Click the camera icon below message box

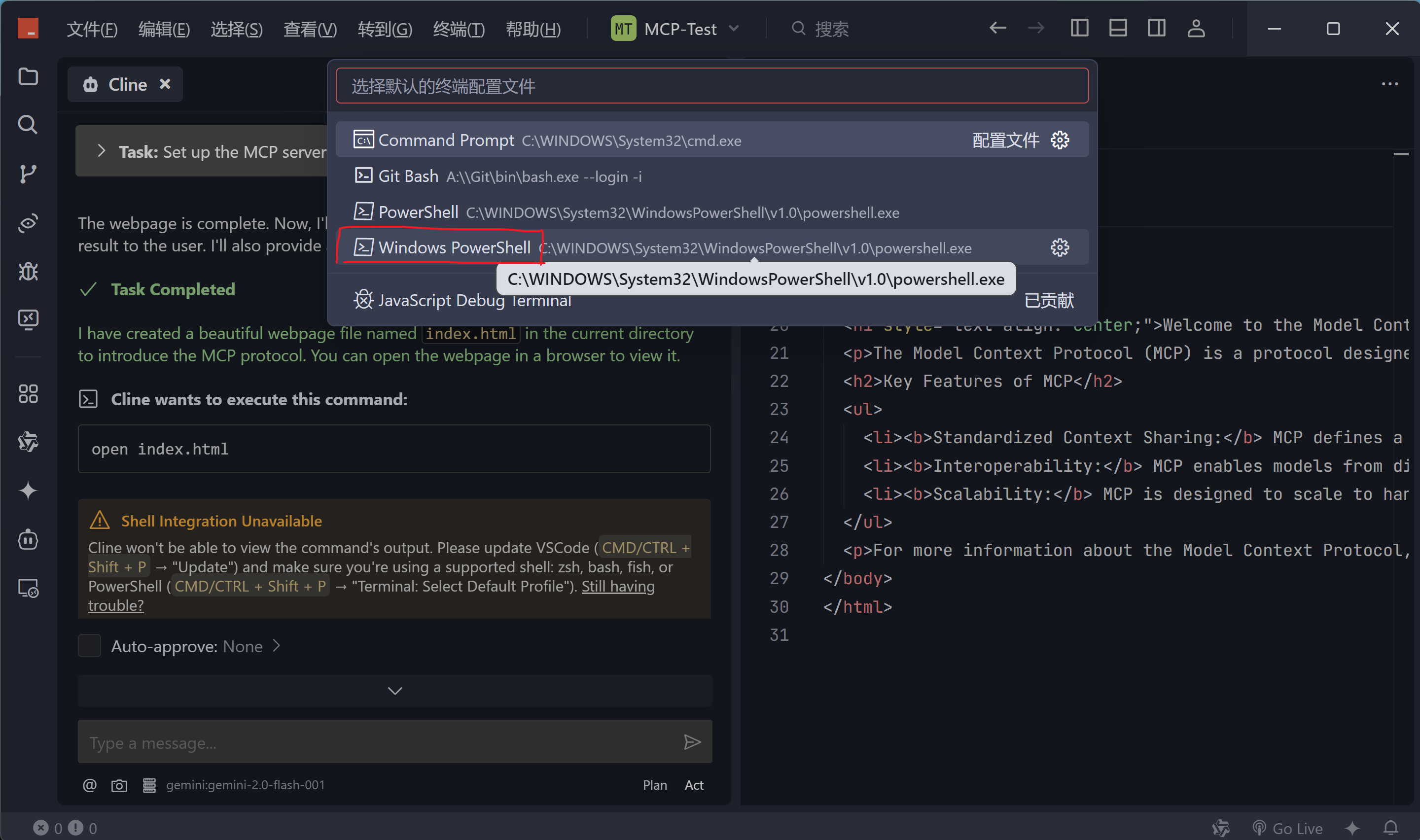[x=119, y=785]
